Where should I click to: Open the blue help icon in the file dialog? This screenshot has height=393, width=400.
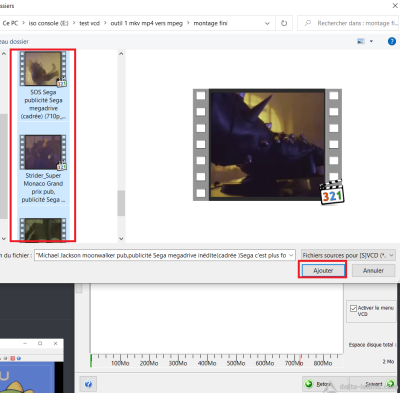392,41
